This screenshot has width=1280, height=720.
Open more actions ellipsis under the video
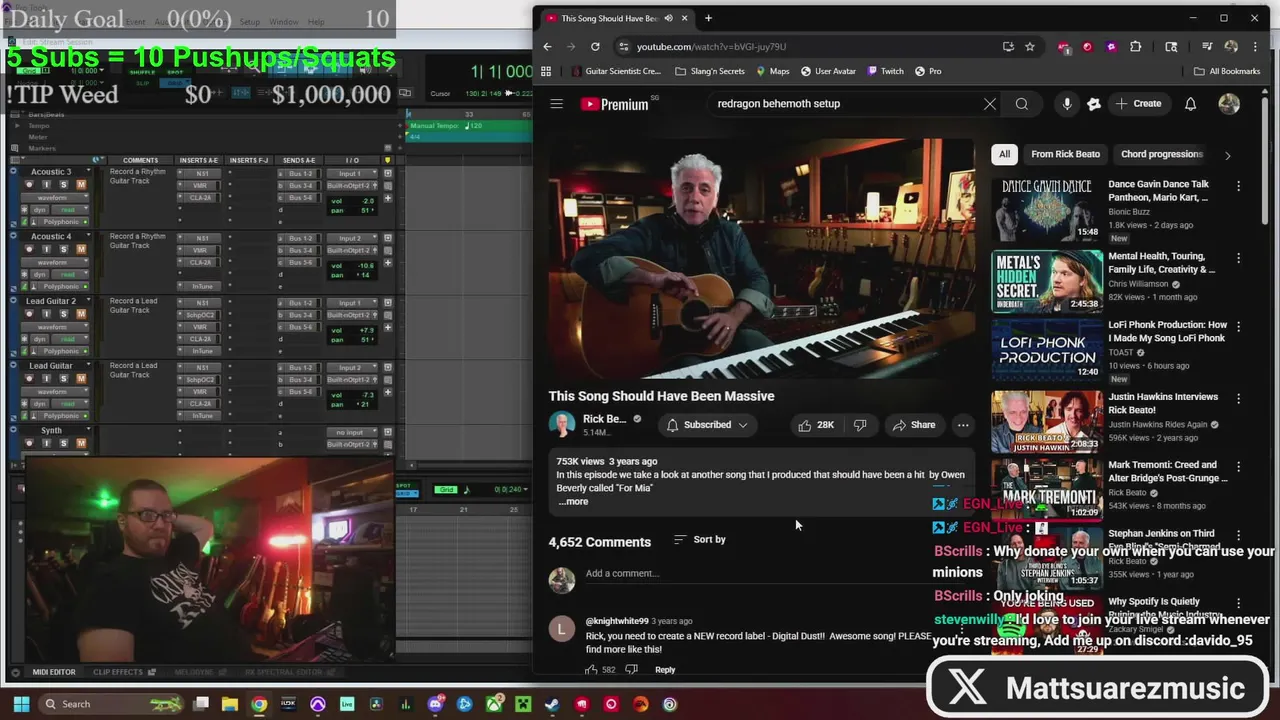pos(963,425)
